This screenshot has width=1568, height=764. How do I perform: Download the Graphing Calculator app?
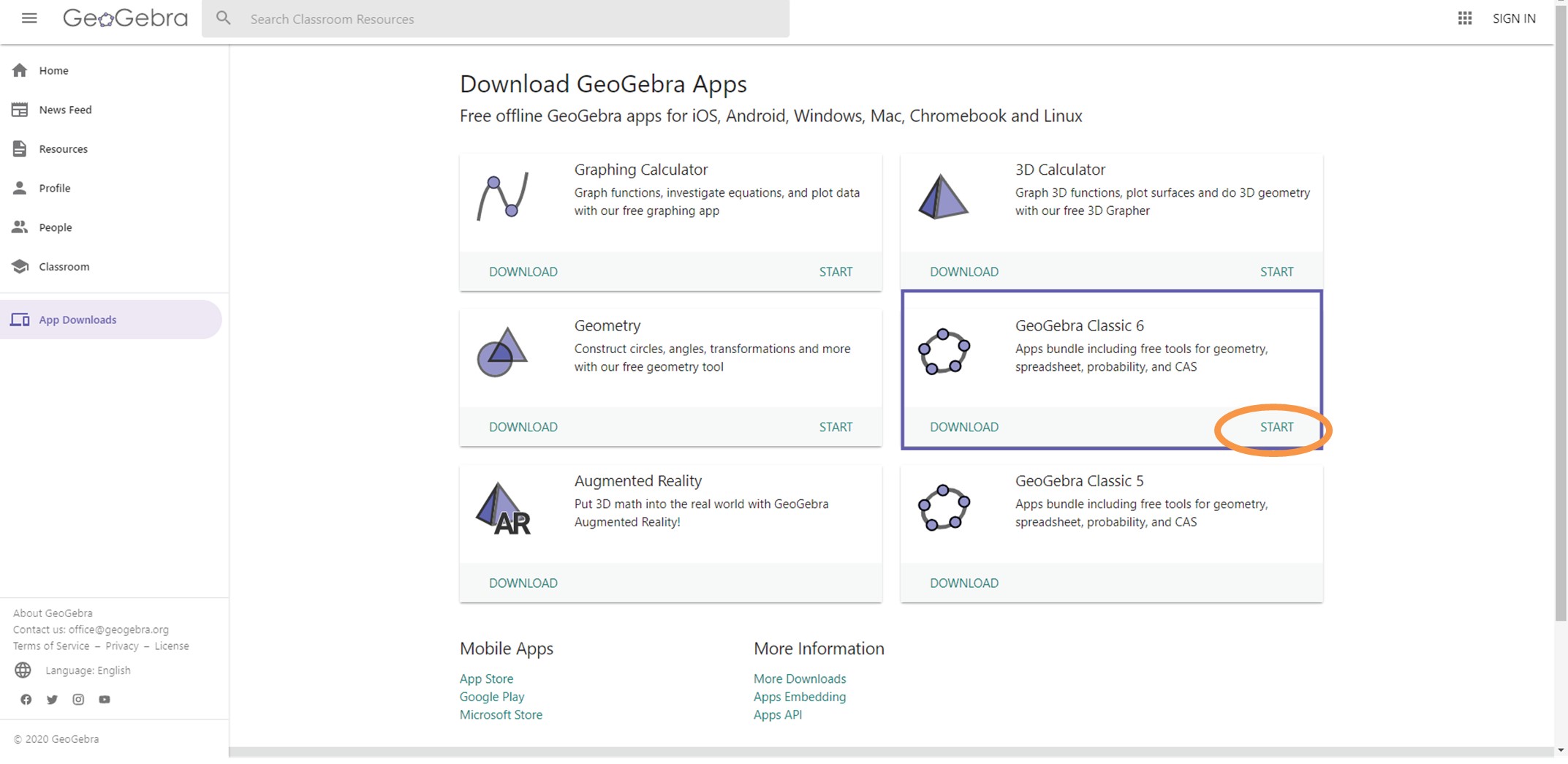(523, 271)
